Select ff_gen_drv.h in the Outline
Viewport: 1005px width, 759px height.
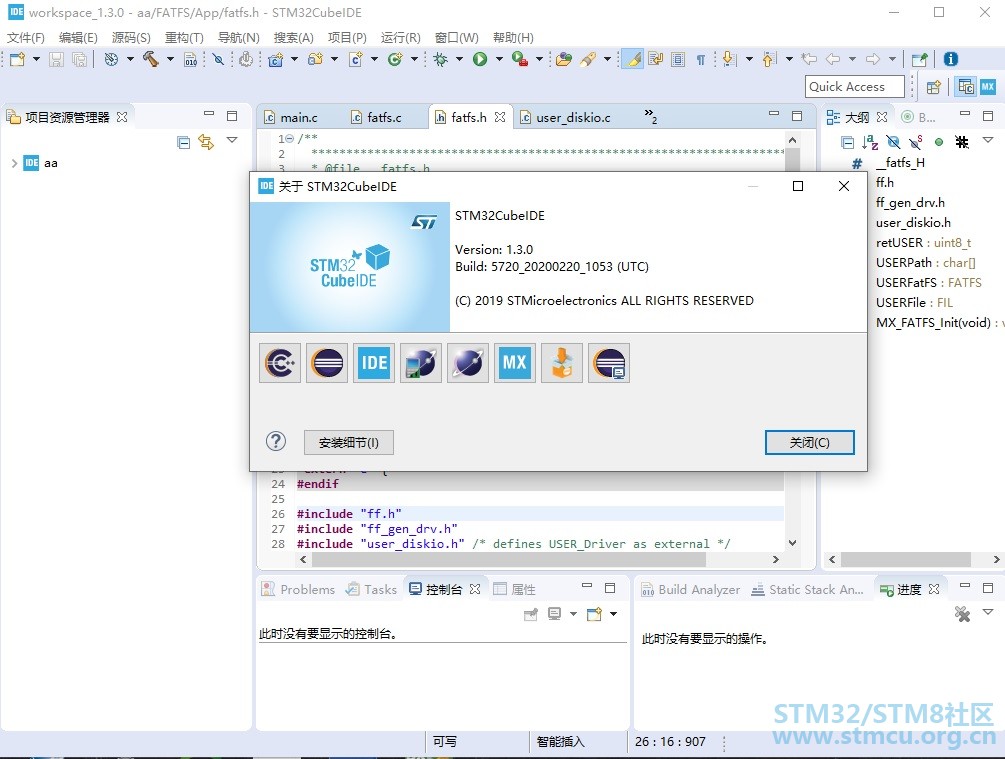pos(910,203)
